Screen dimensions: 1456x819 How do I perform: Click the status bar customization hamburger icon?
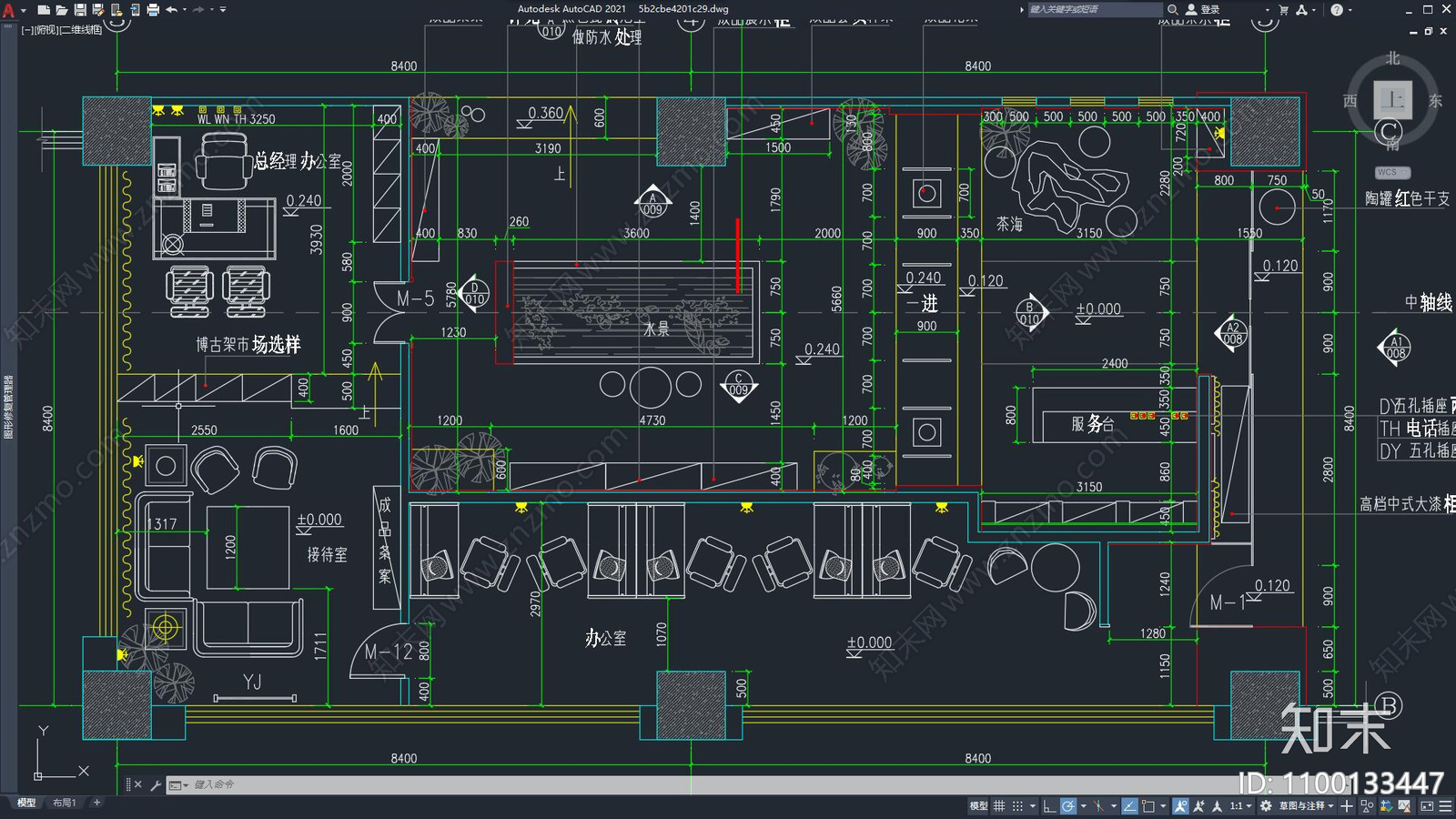point(1445,806)
